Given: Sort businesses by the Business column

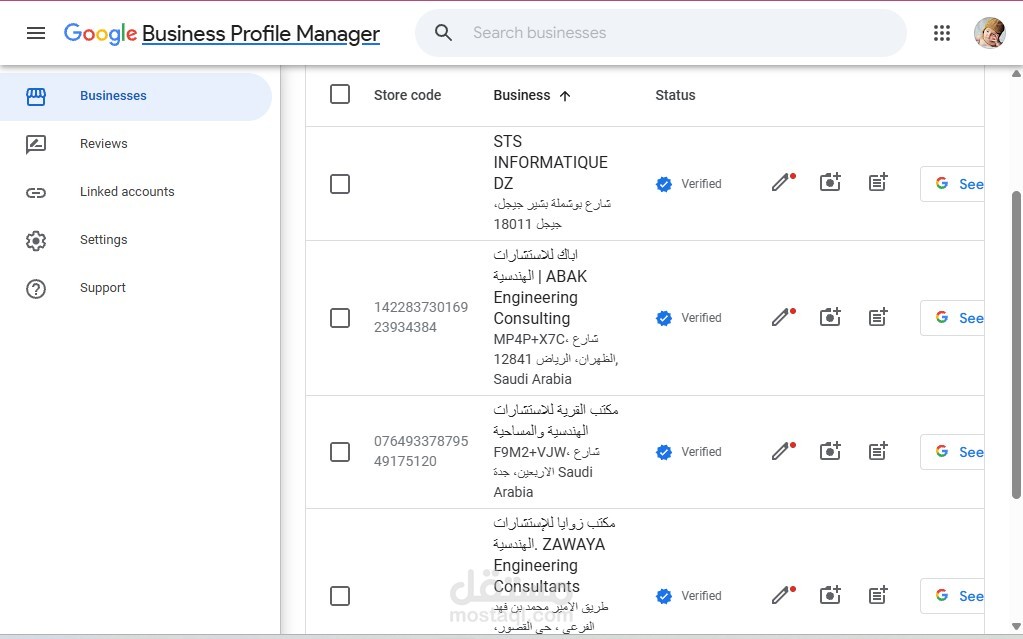Looking at the screenshot, I should pos(530,95).
